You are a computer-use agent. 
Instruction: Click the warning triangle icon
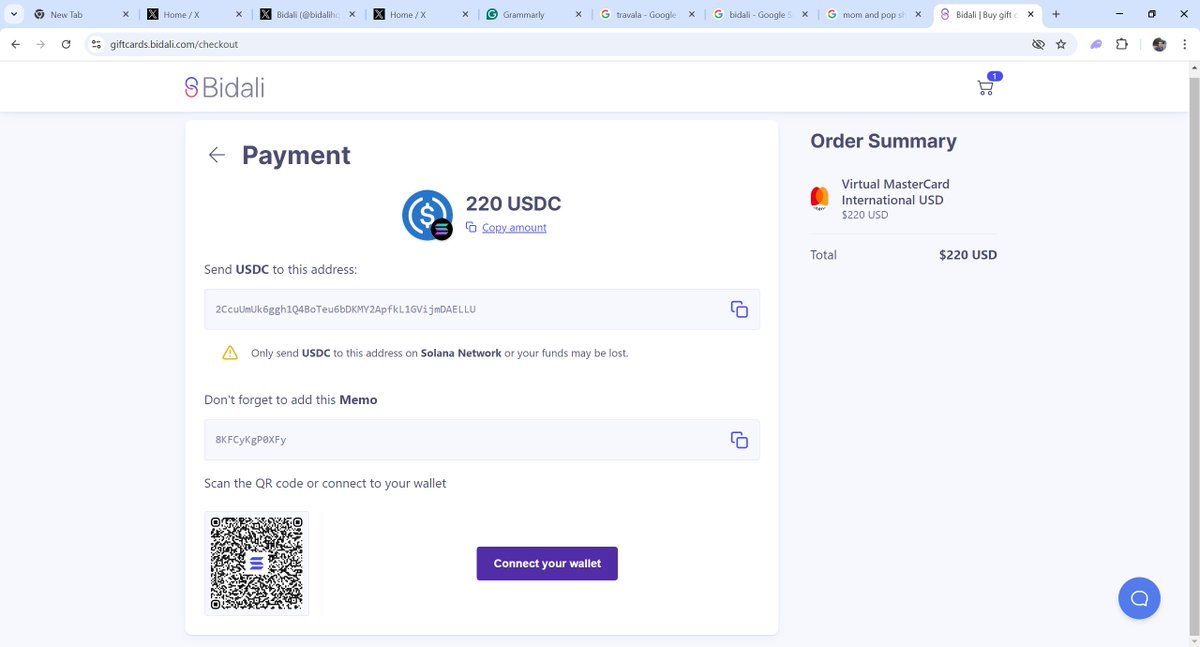(230, 352)
